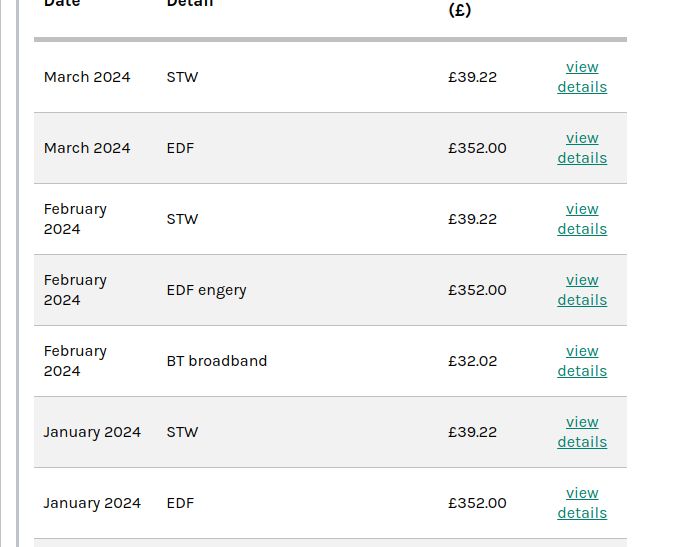Click the £39.22 amount in January 2024 row
This screenshot has height=547, width=674.
pyautogui.click(x=472, y=432)
